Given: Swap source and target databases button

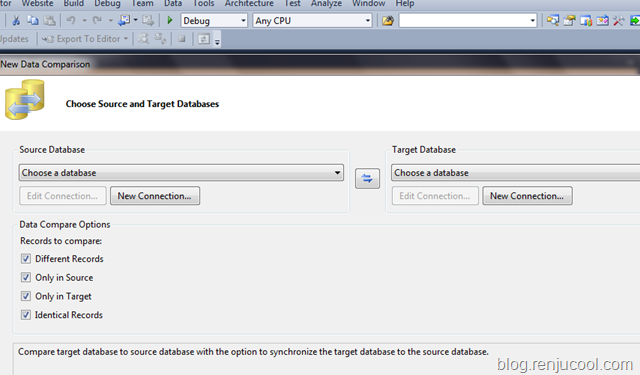Looking at the screenshot, I should 367,178.
